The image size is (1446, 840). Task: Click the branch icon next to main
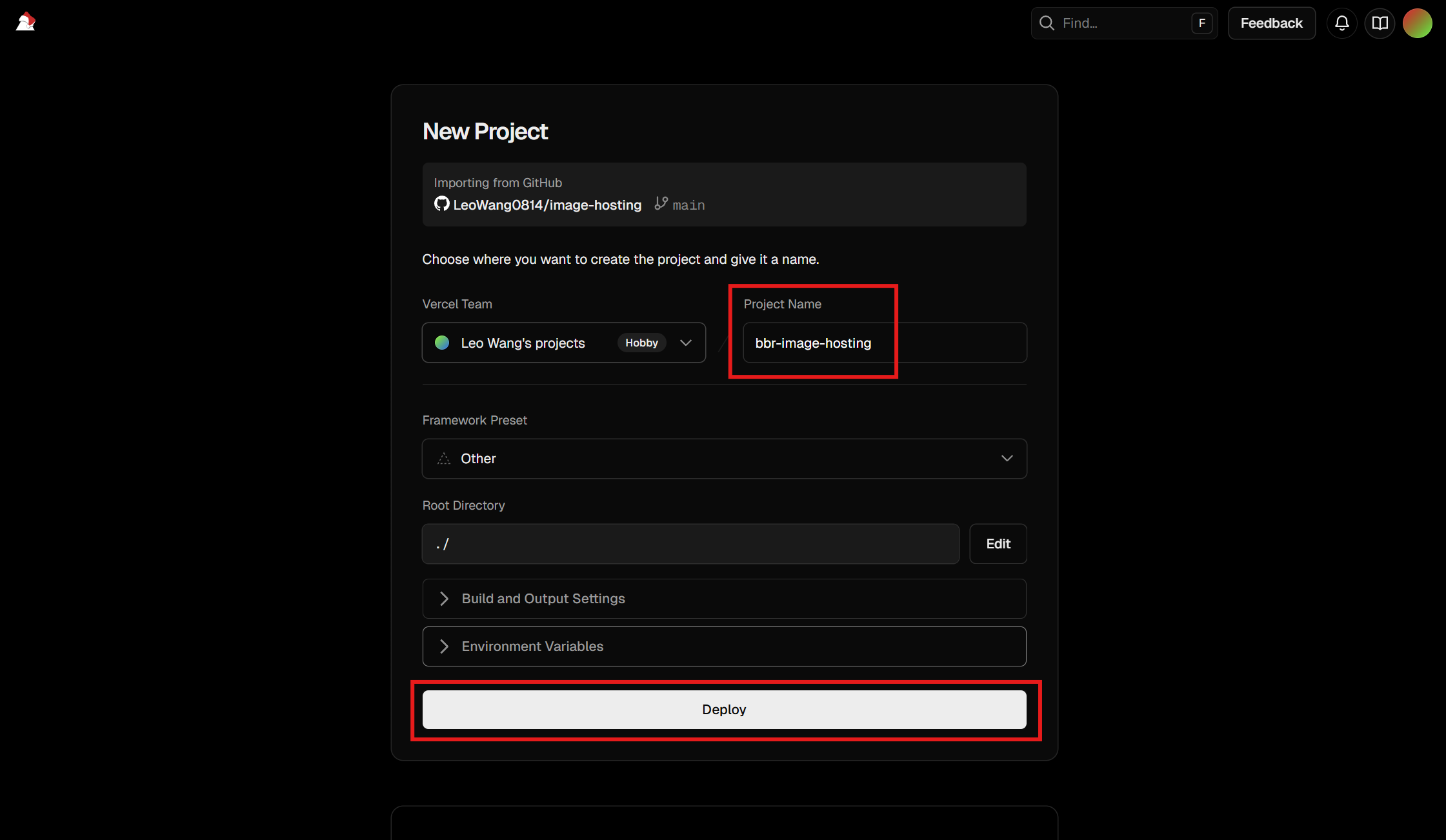[x=661, y=203]
